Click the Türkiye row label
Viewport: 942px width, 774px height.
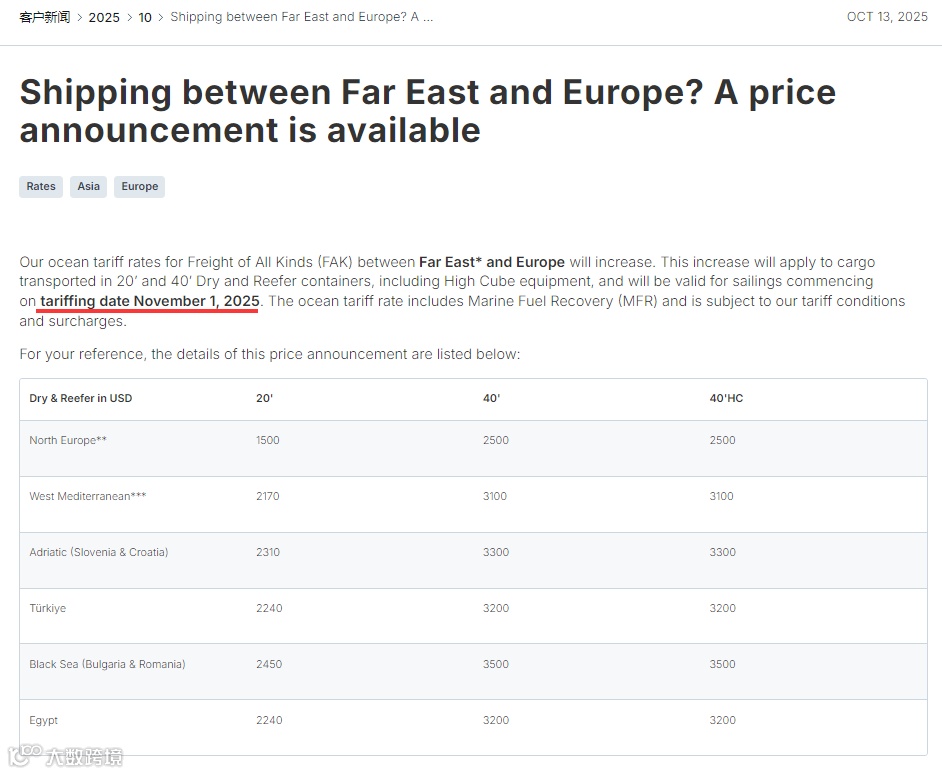pyautogui.click(x=48, y=608)
